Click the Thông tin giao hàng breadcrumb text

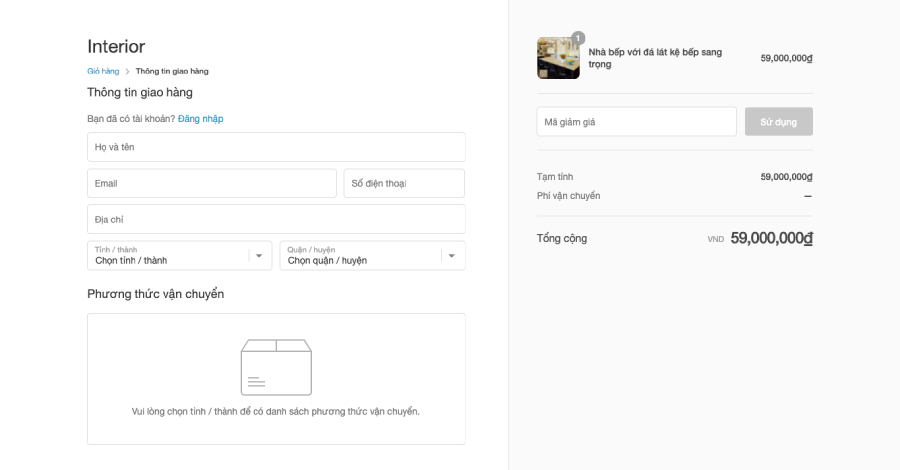tap(172, 71)
